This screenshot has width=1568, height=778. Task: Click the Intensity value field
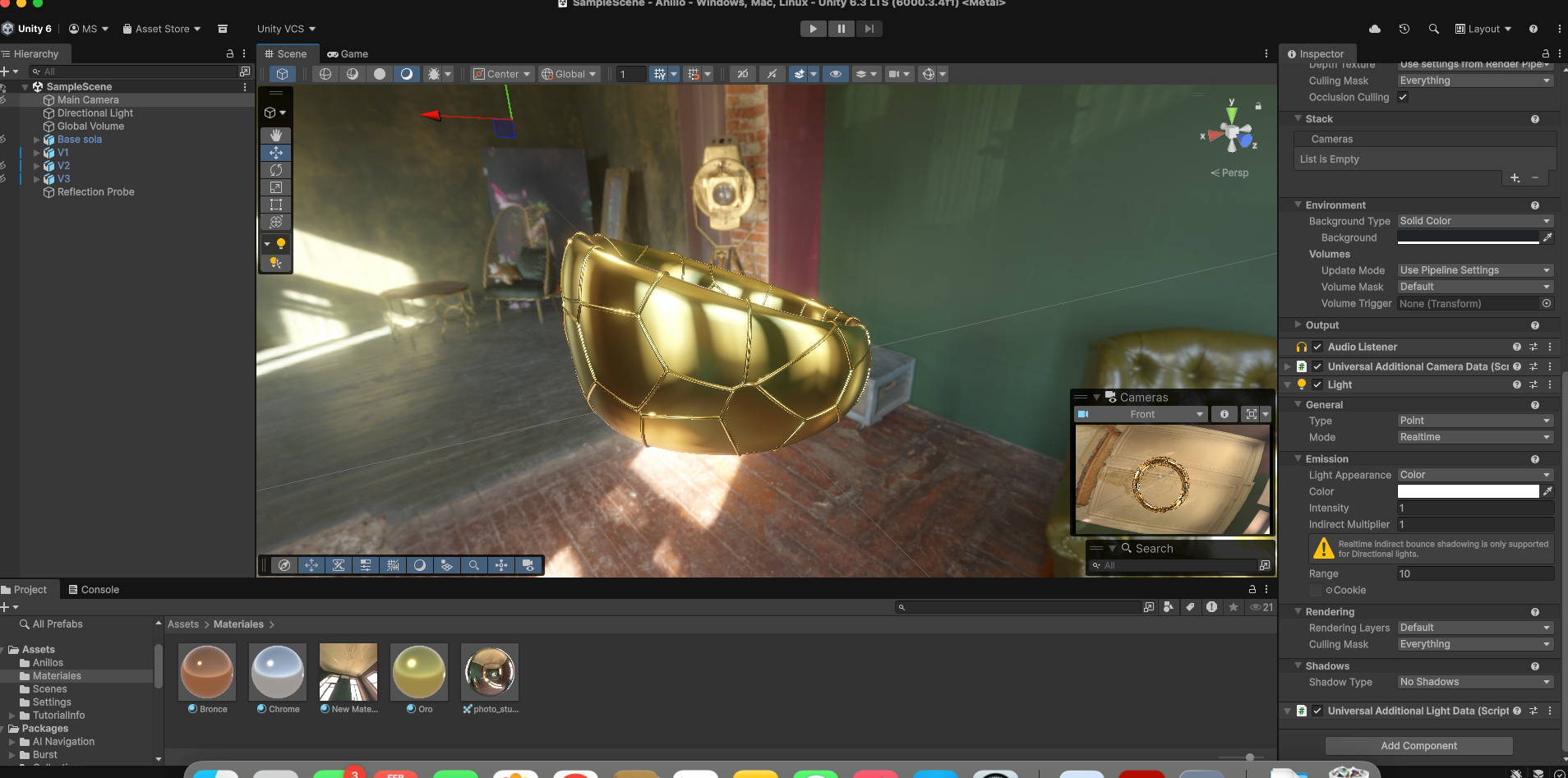click(1475, 508)
